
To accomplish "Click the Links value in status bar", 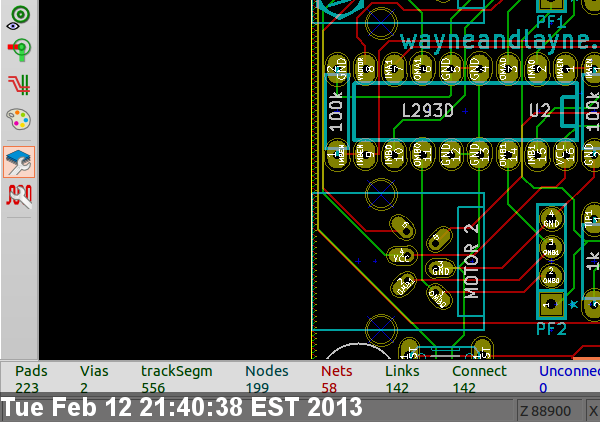I will point(397,388).
